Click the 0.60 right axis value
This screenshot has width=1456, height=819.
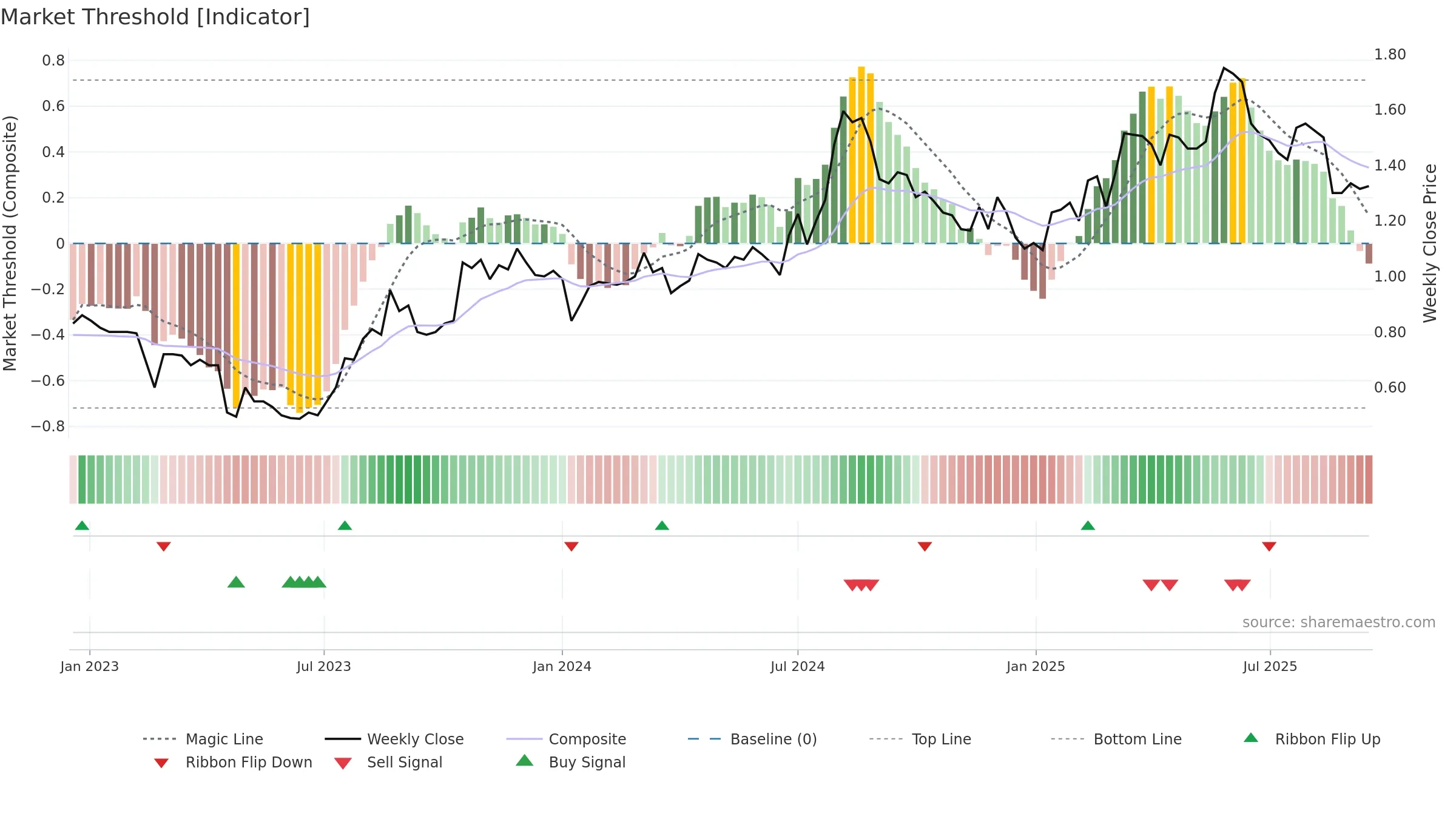coord(1390,387)
